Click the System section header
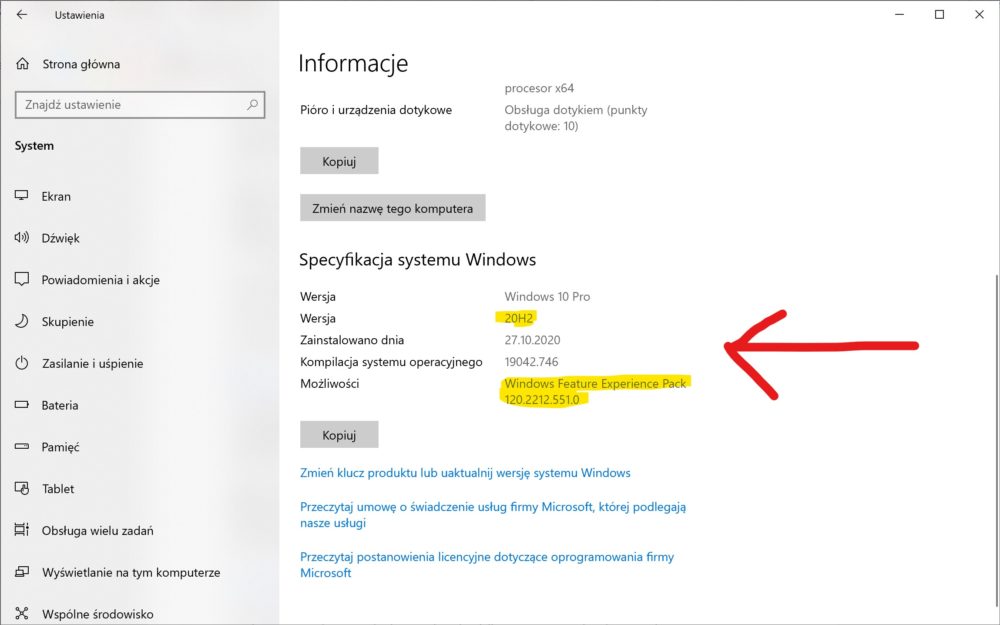The image size is (1000, 625). [x=34, y=145]
